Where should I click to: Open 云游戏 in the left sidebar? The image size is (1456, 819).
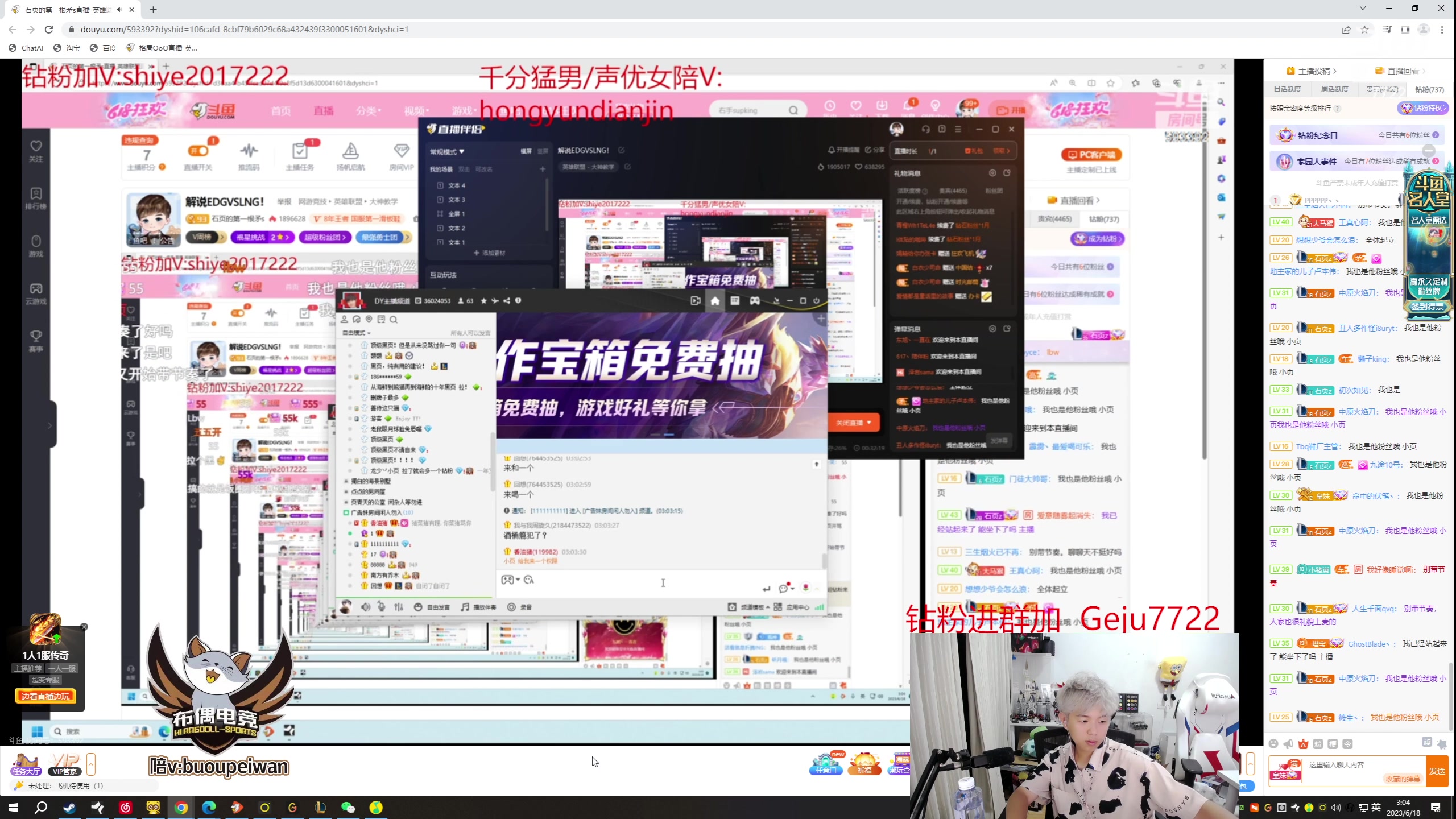coord(36,293)
